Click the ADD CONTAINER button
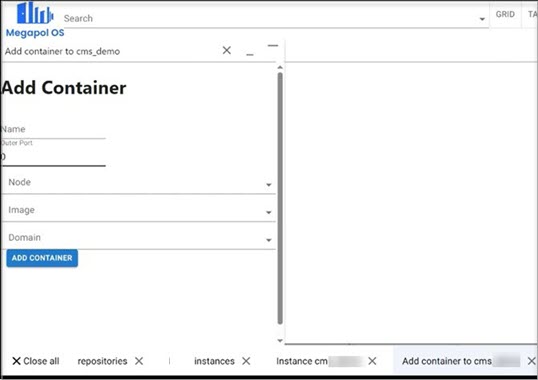Image resolution: width=538 pixels, height=380 pixels. 42,258
